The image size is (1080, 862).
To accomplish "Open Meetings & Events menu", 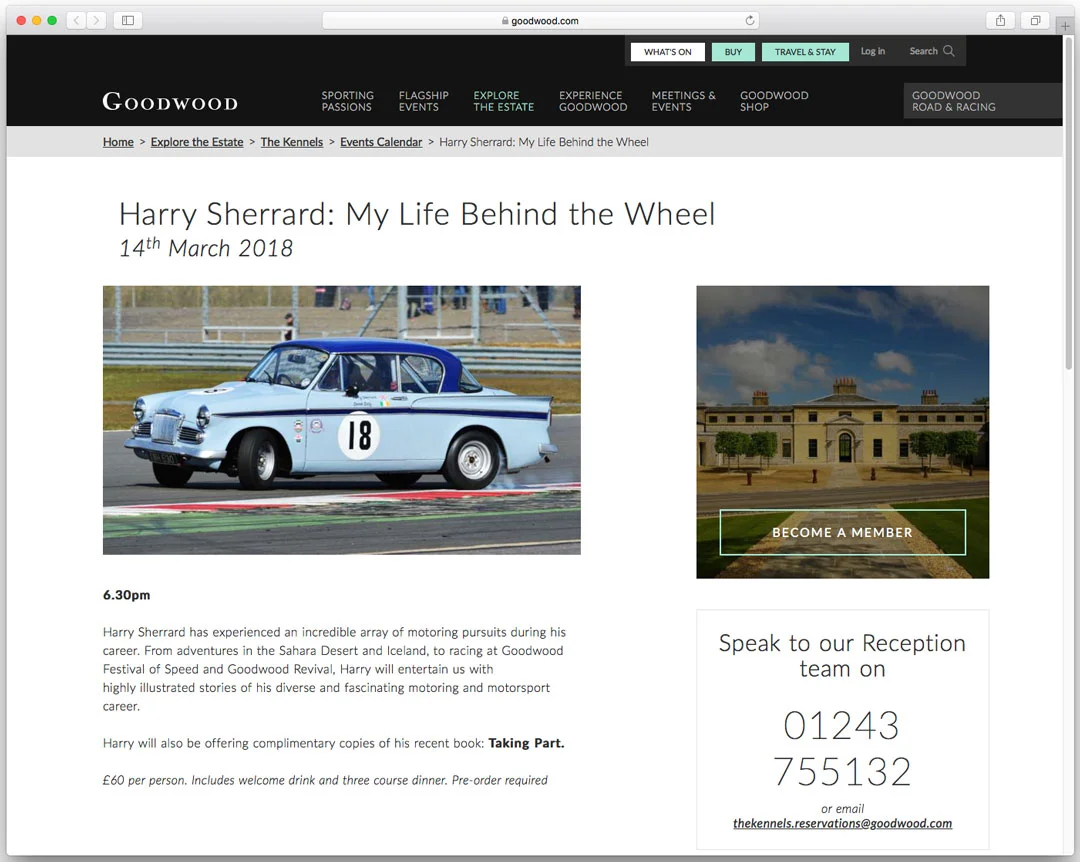I will tap(683, 101).
